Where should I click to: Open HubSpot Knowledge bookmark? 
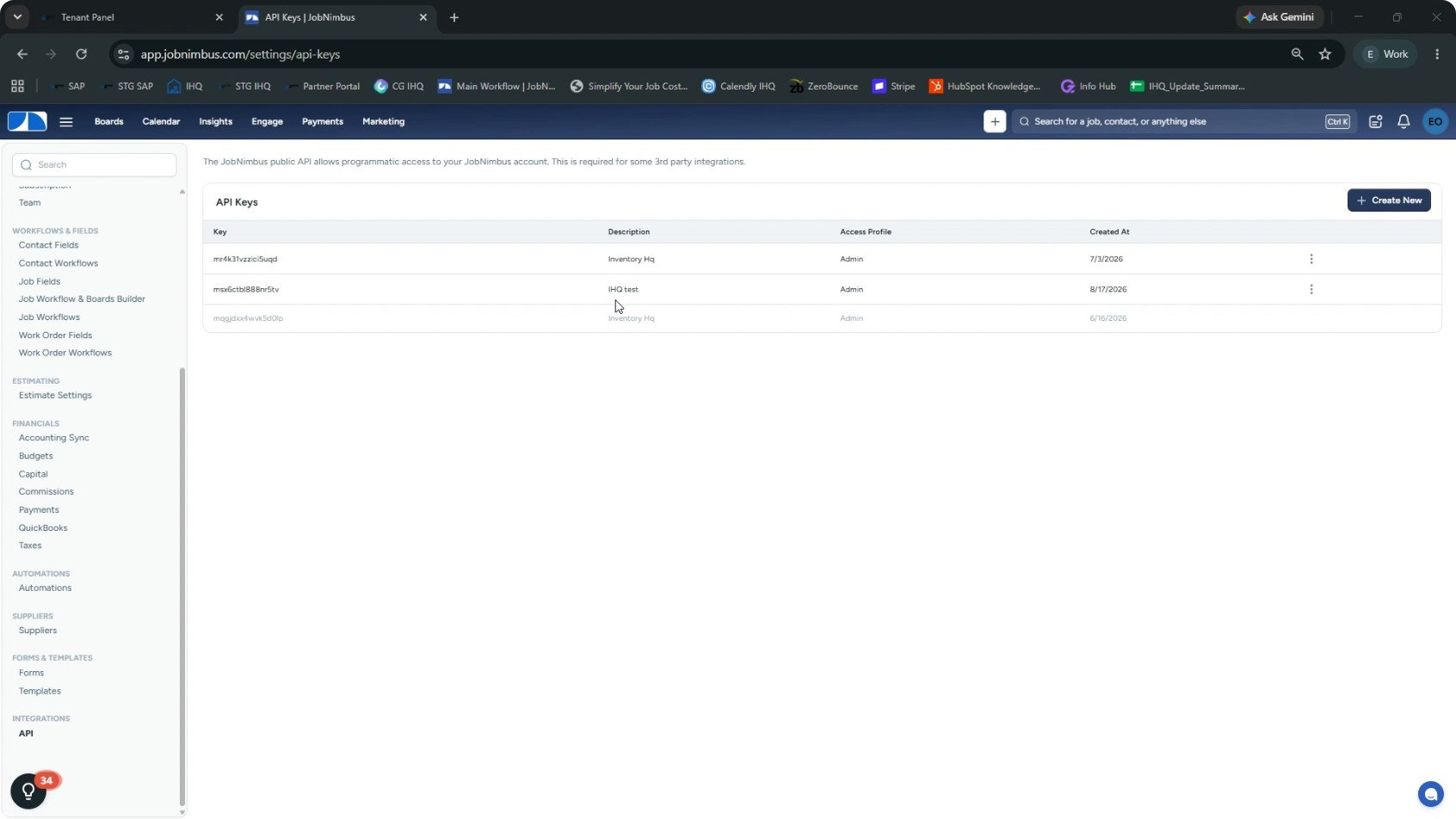(984, 86)
